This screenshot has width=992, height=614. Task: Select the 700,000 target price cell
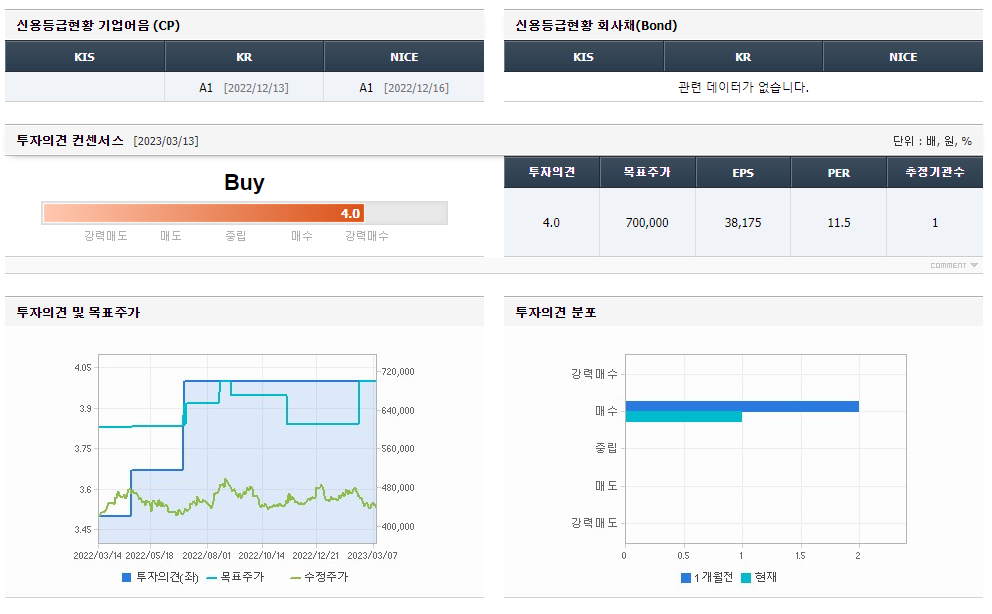(x=647, y=223)
